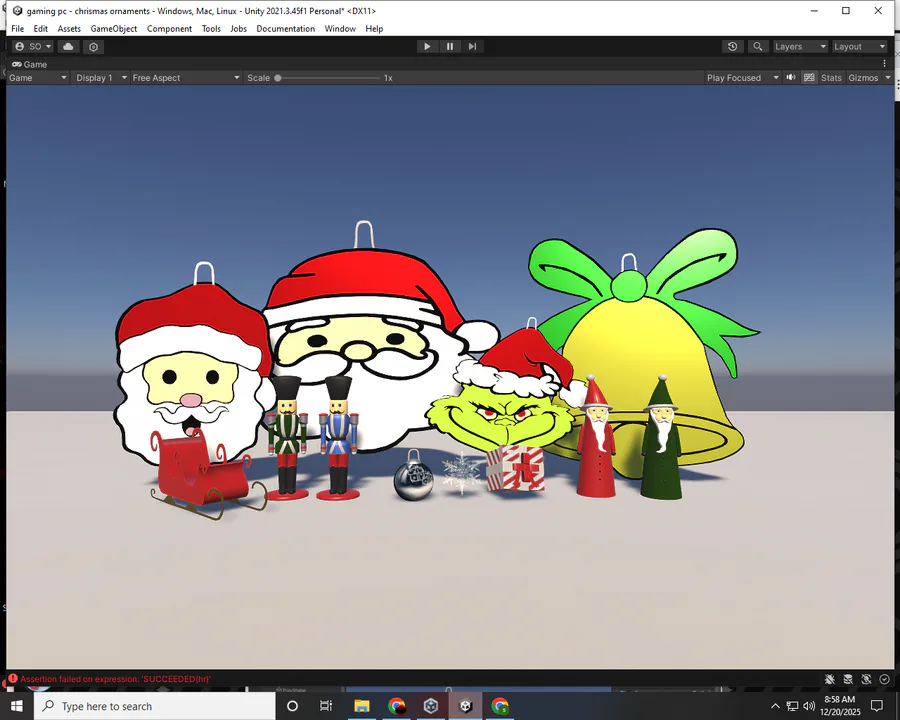The width and height of the screenshot is (900, 720).
Task: Open Cortana circle icon on taskbar
Action: (x=292, y=706)
